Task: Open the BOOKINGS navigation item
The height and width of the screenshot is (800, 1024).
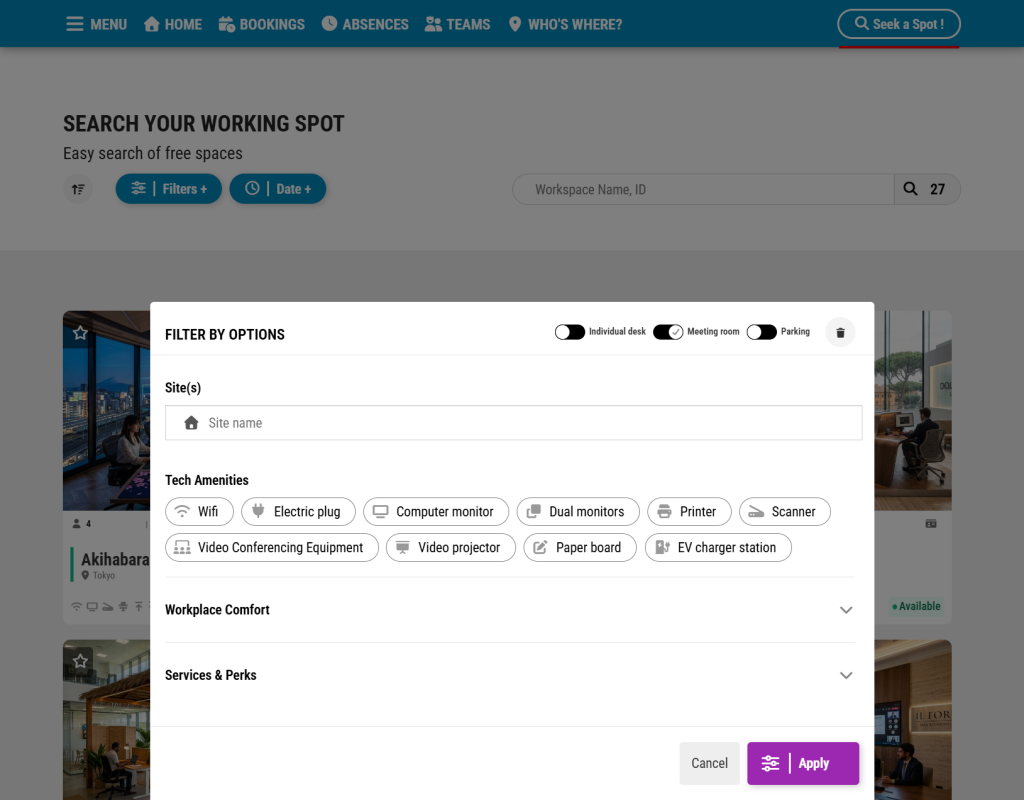Action: [261, 24]
